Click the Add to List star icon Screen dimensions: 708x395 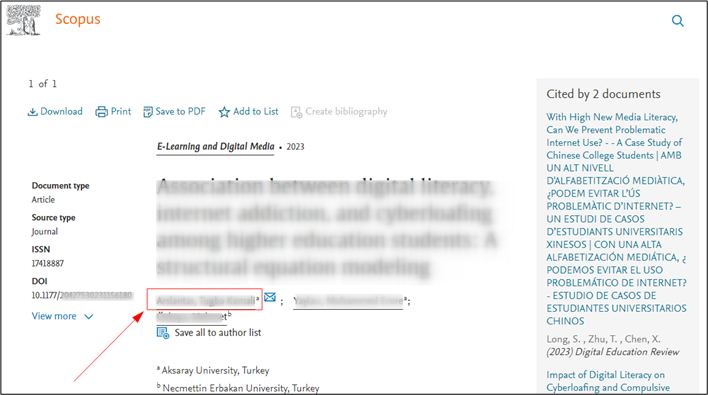coord(224,112)
